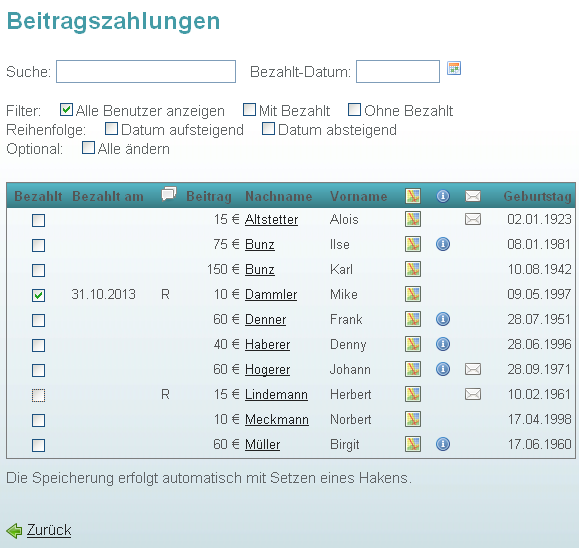The image size is (579, 548).
Task: Click the envelope icon for Herbert Lindemann
Action: point(473,394)
